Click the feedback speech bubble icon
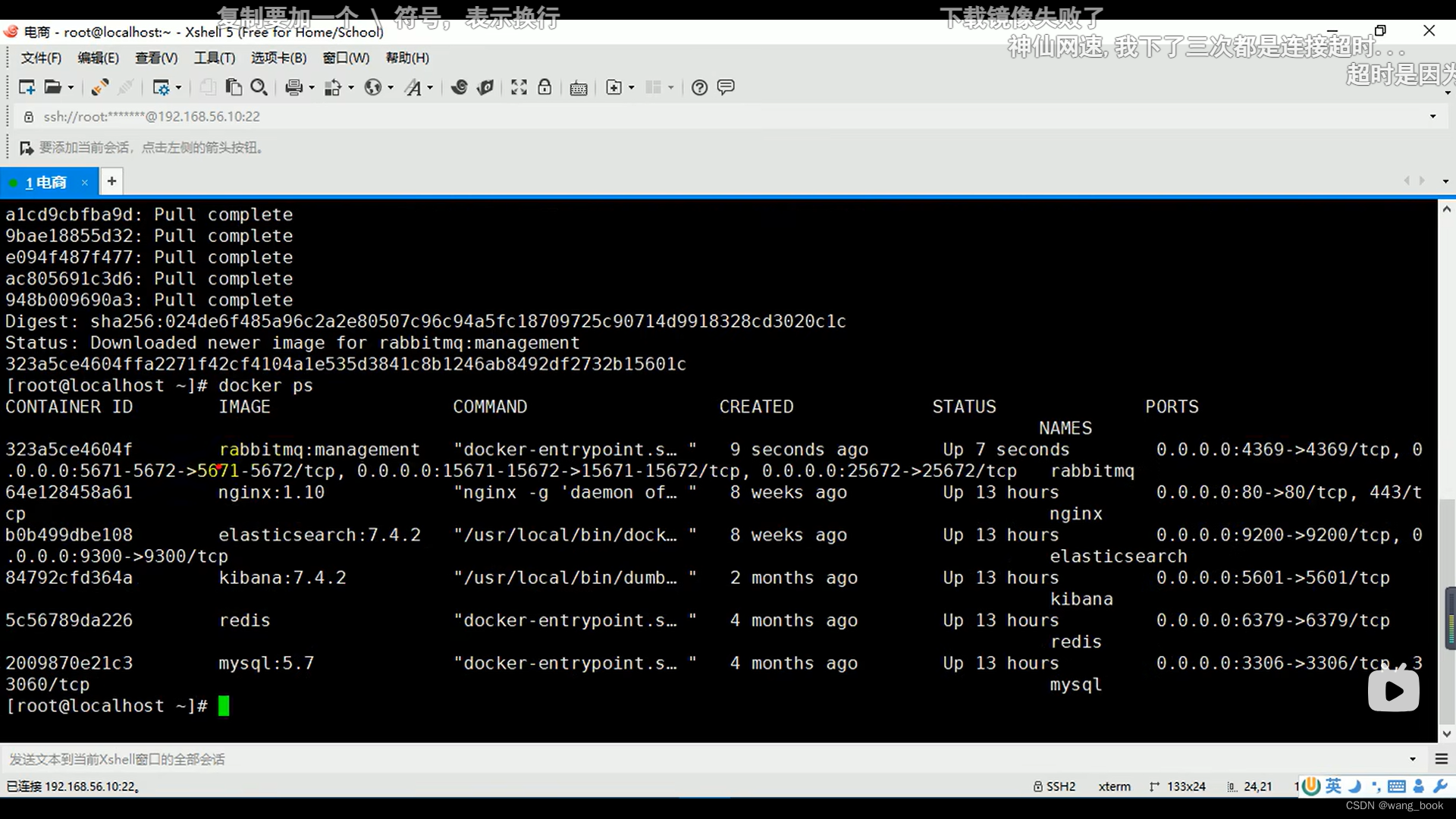1456x819 pixels. pos(726,87)
